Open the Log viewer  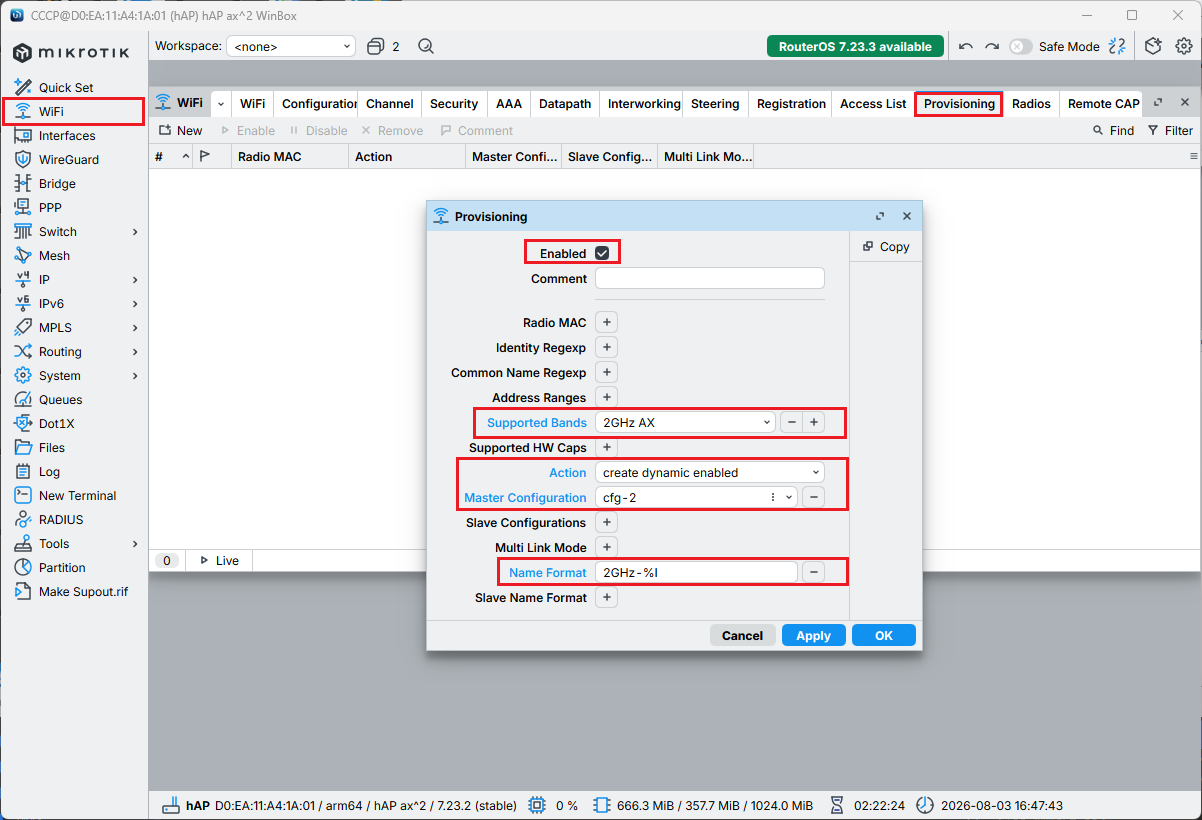coord(49,472)
